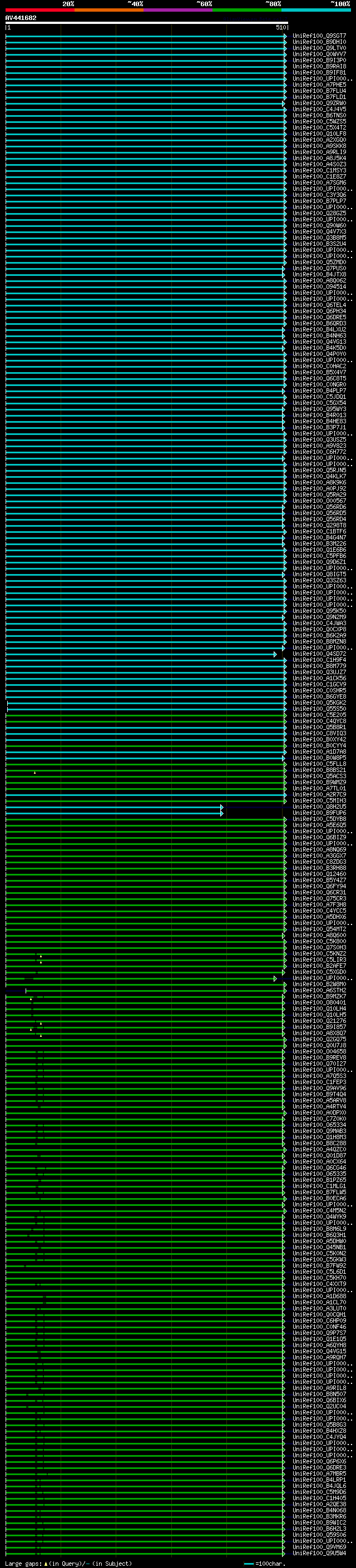356x1568 pixels.
Task: Click hit label UniRef100_B6TNS0
Action: 319,116
